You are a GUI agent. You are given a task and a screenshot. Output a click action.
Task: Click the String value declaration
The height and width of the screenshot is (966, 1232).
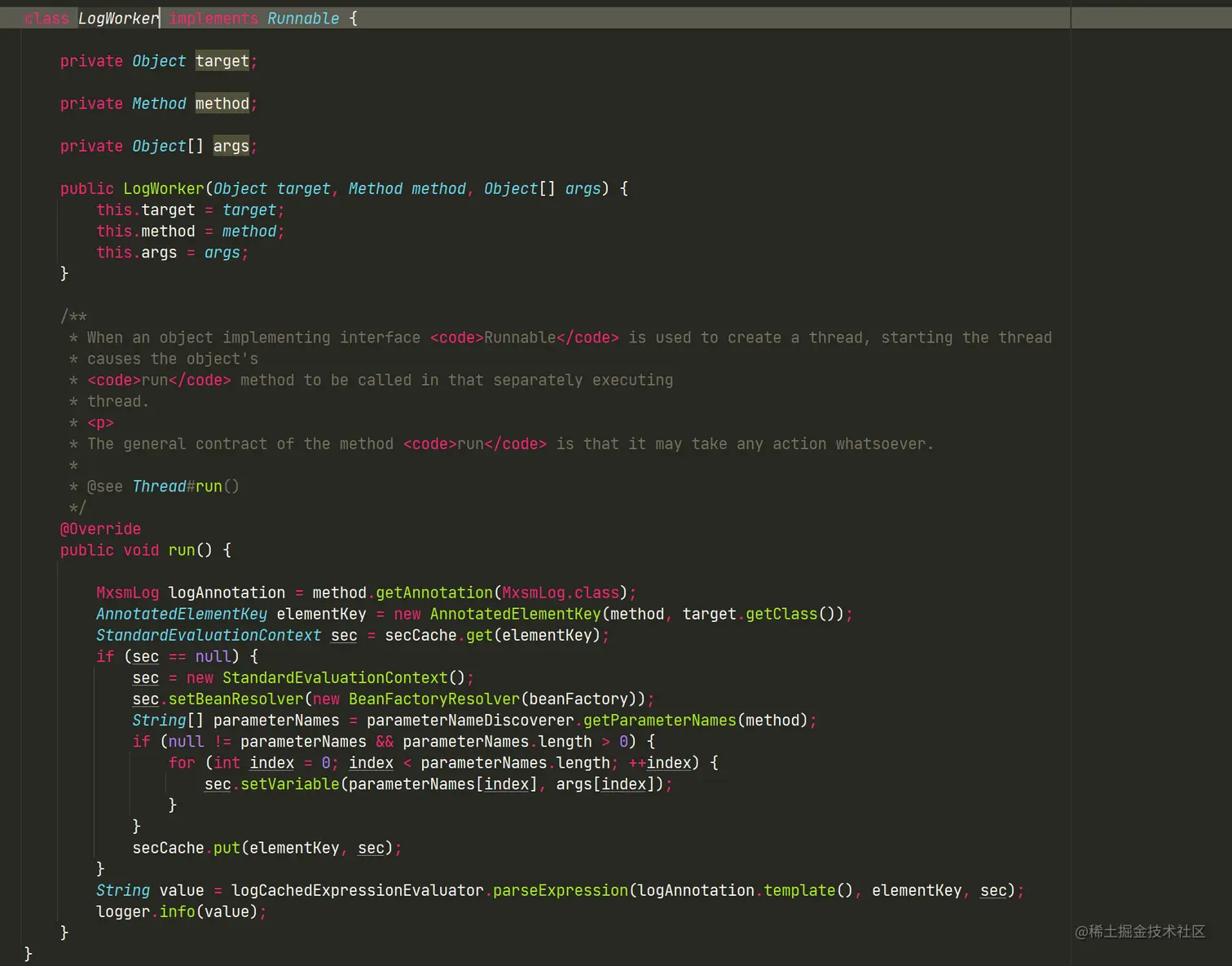pyautogui.click(x=150, y=890)
